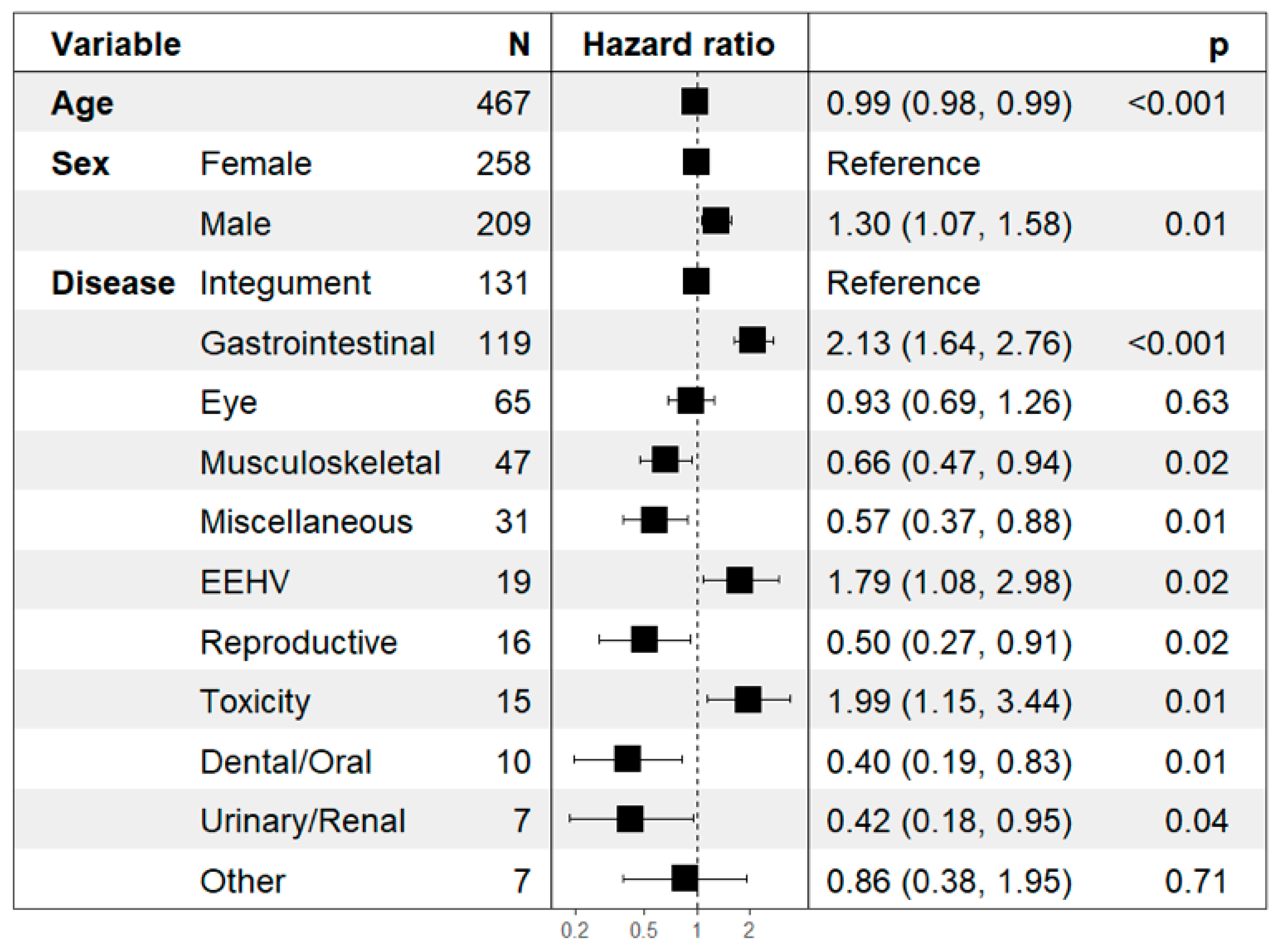The image size is (1283, 952).
Task: Click the Other row p-value 0.71
Action: click(x=1196, y=881)
